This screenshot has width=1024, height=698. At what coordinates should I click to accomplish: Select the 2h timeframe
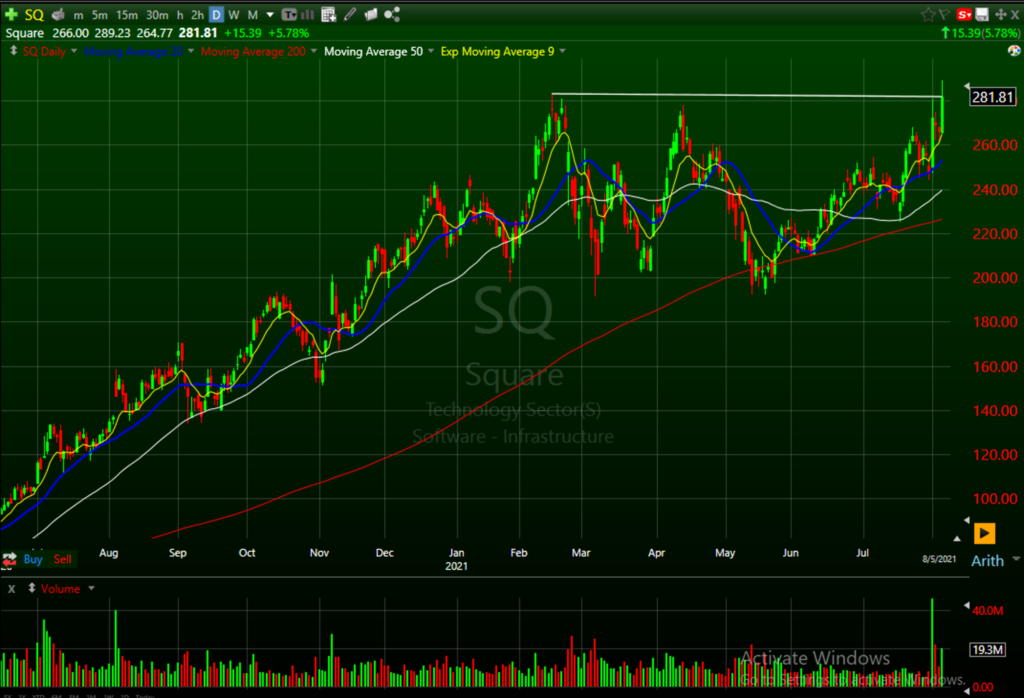point(197,15)
